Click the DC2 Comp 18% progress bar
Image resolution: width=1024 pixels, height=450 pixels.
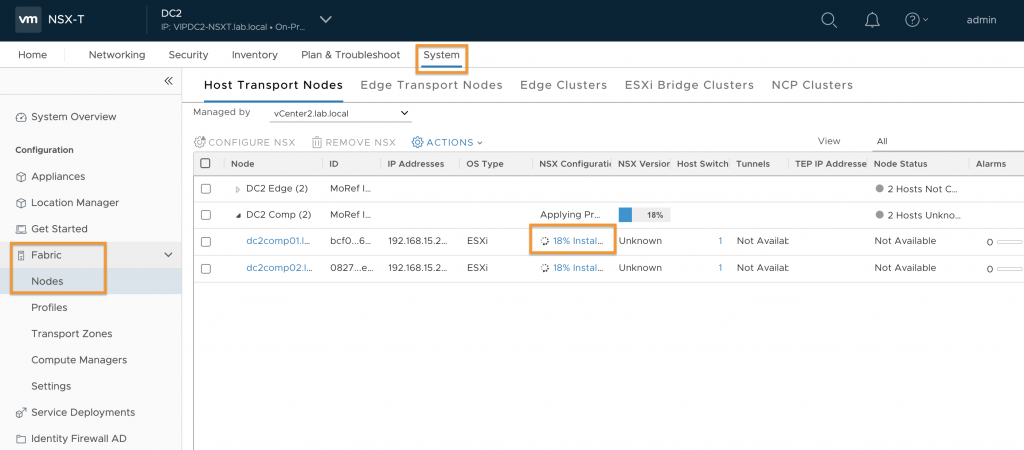644,215
